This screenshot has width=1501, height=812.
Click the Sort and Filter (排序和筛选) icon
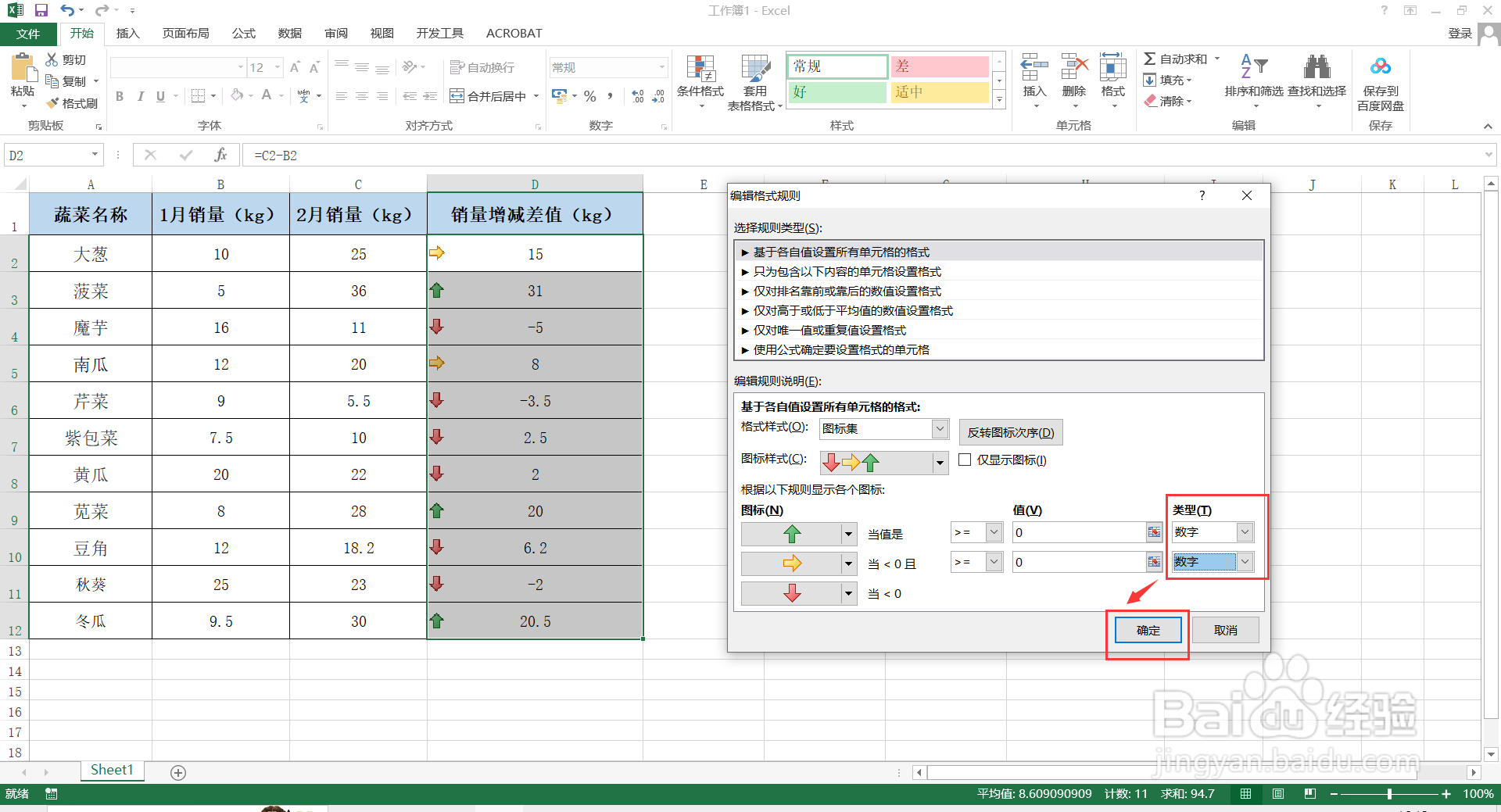pos(1254,67)
